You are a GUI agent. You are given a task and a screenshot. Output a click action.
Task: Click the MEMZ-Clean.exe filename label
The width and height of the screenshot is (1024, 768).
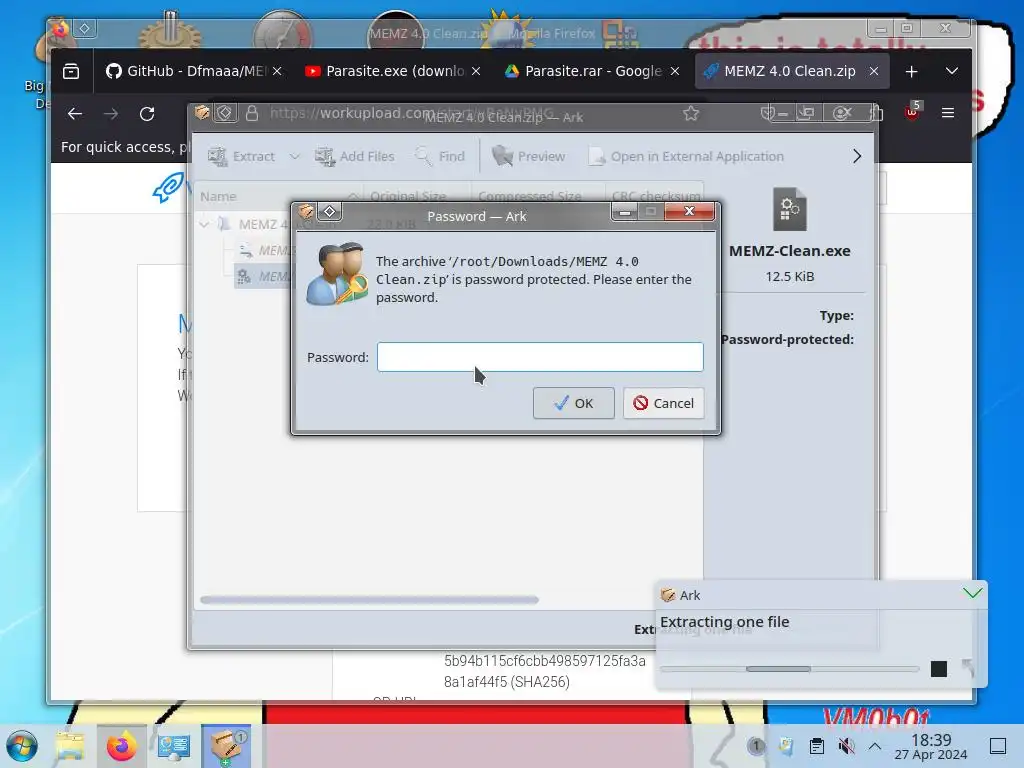(790, 251)
